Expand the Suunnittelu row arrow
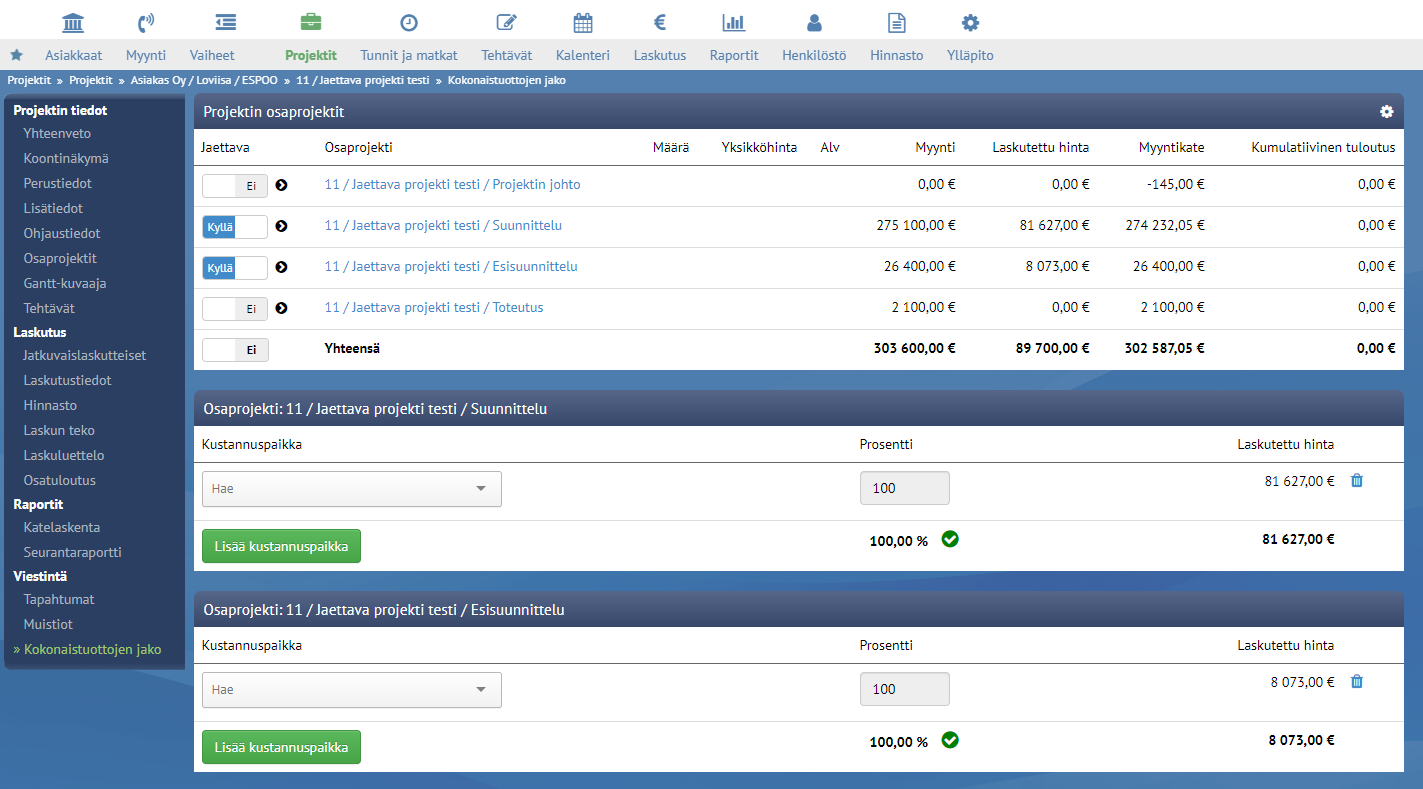The height and width of the screenshot is (789, 1423). tap(281, 226)
